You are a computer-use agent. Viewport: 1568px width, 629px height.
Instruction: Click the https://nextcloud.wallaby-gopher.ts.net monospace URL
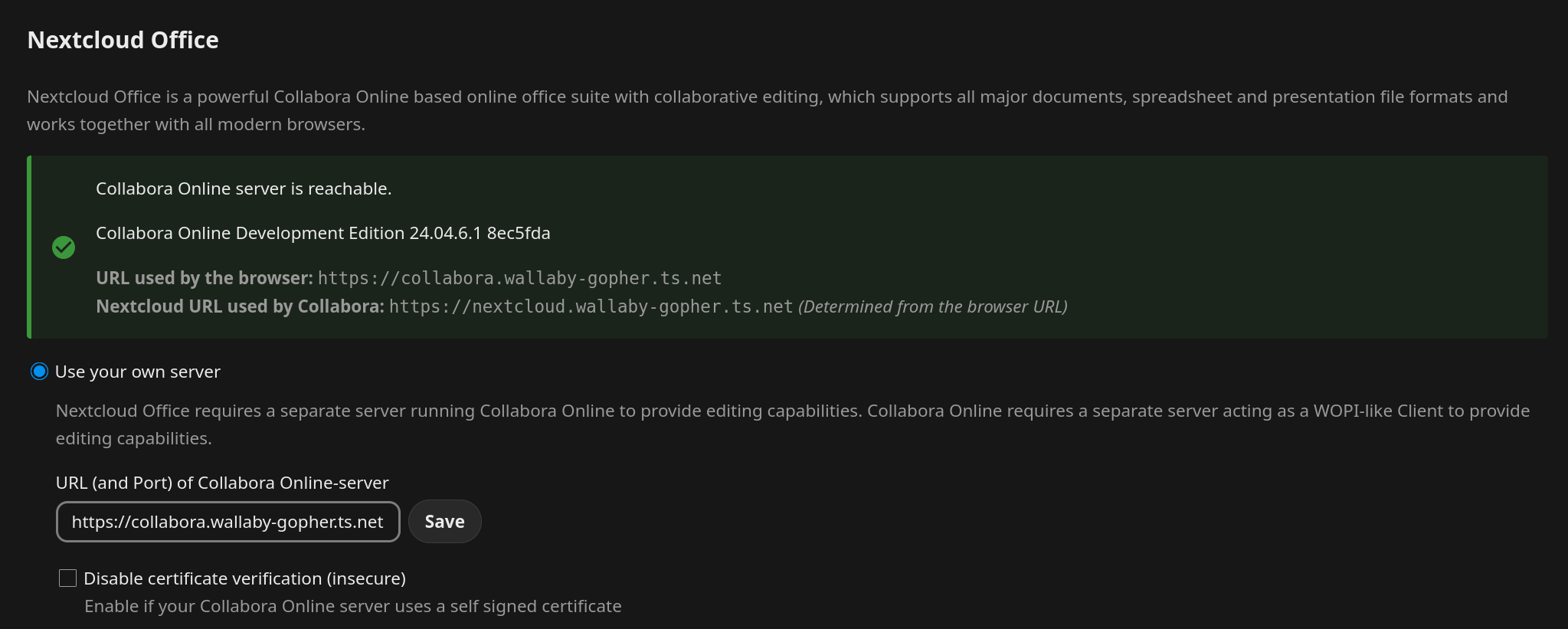coord(591,306)
